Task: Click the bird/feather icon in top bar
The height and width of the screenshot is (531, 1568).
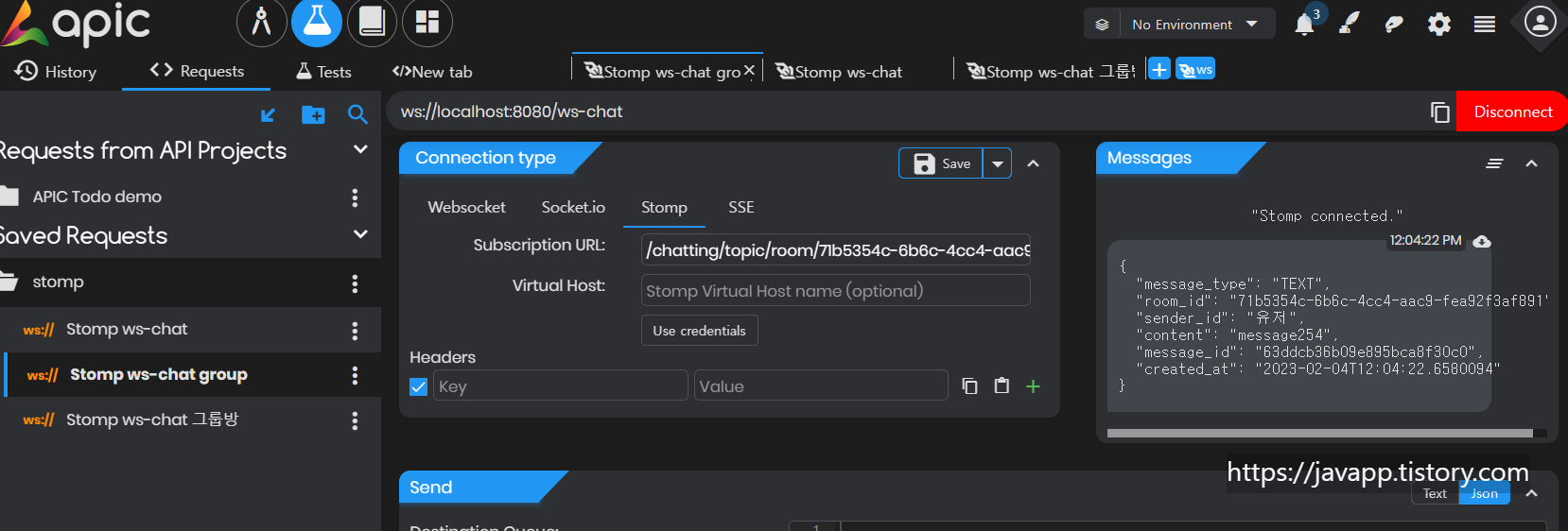Action: 1394,25
